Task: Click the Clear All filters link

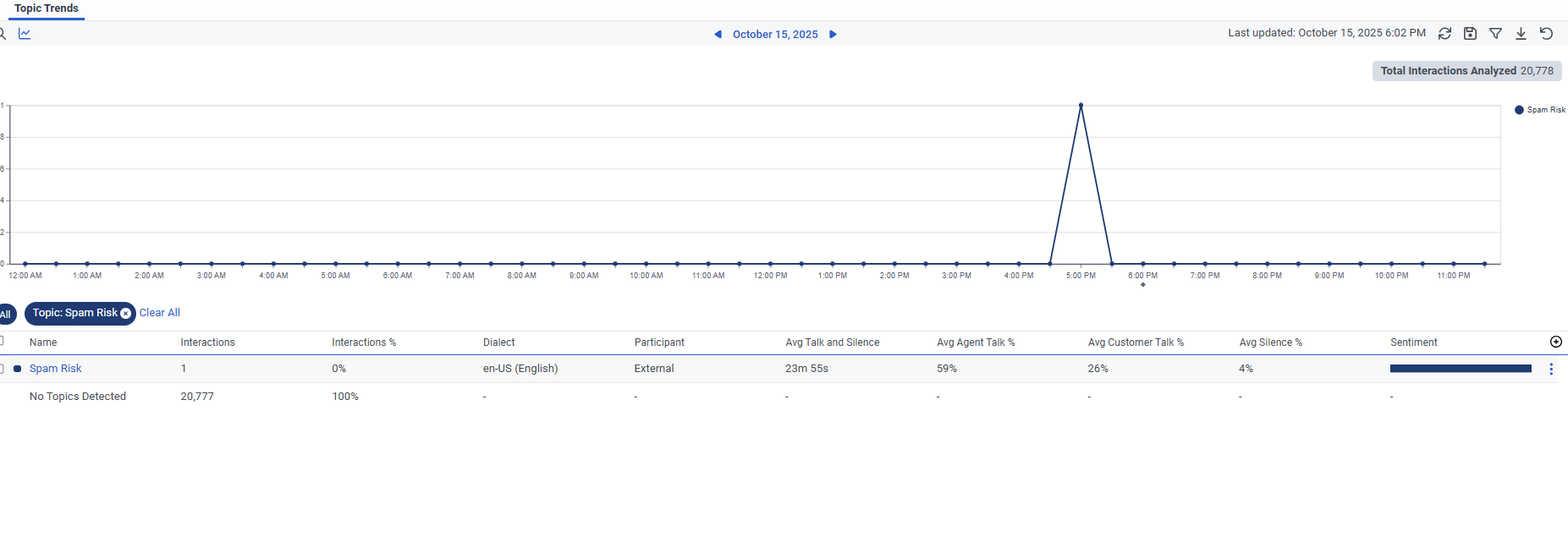Action: pos(160,313)
